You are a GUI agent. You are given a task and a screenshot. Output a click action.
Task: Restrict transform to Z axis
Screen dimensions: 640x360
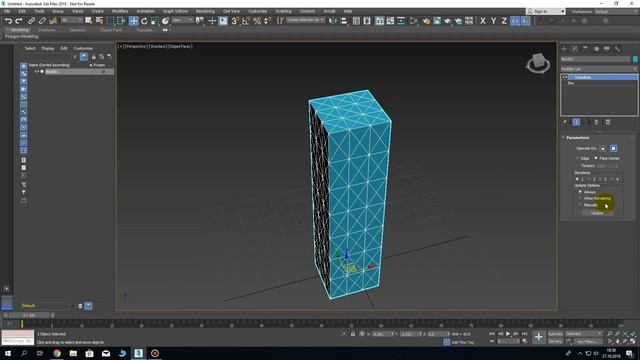504,21
